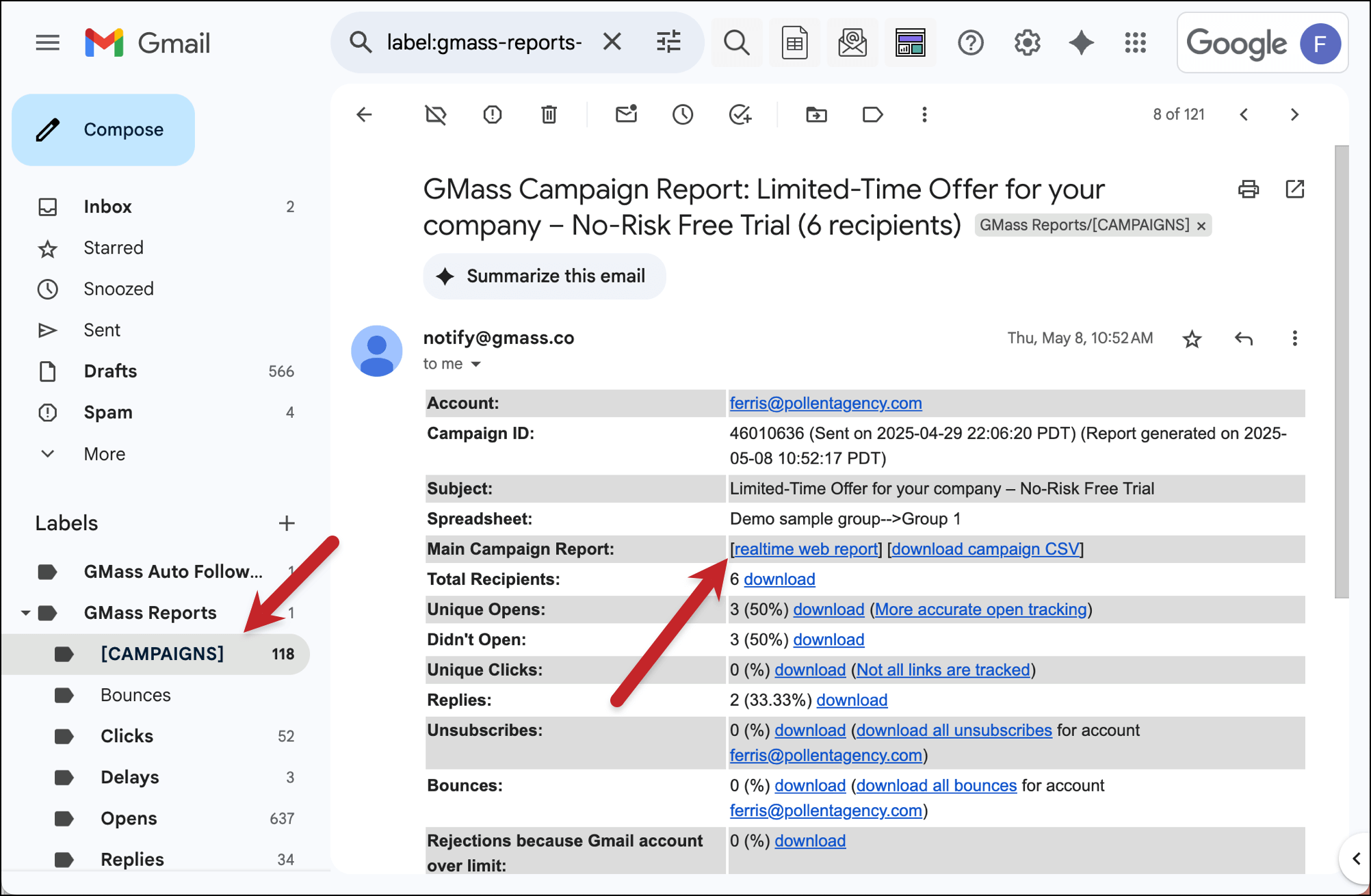Print this email using the printer icon
The width and height of the screenshot is (1371, 896).
coord(1248,189)
